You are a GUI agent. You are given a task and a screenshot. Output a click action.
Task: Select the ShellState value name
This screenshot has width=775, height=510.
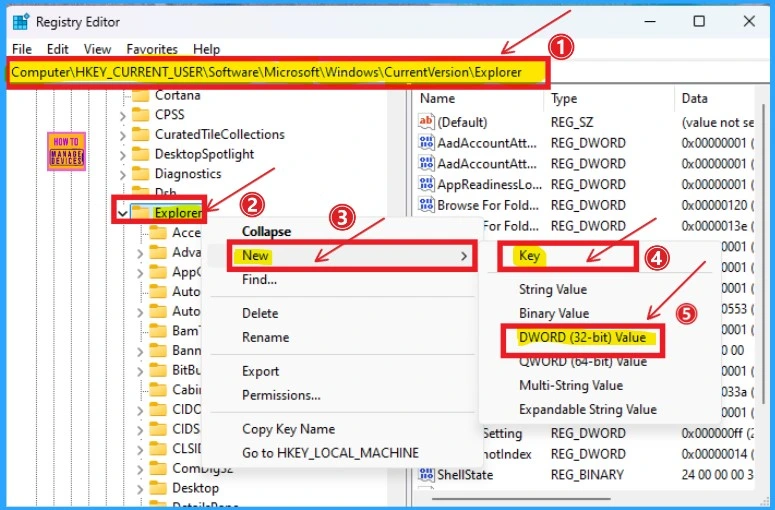pyautogui.click(x=465, y=475)
